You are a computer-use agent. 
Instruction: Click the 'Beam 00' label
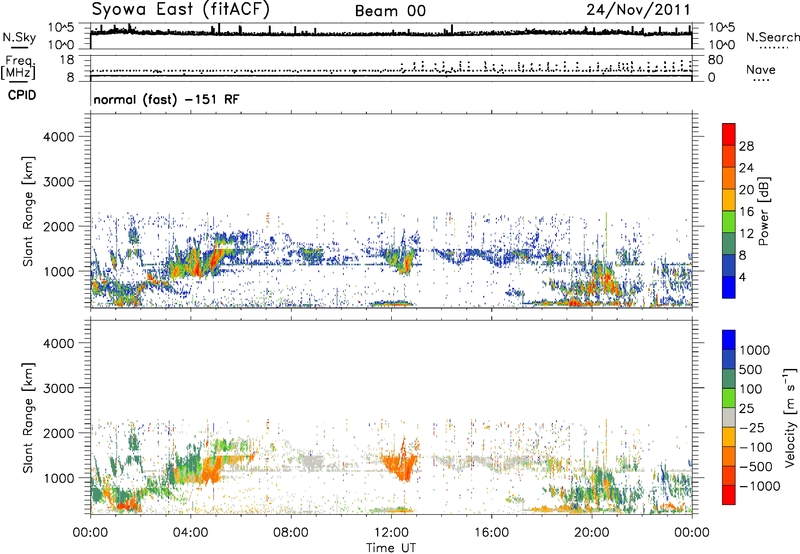pos(390,11)
